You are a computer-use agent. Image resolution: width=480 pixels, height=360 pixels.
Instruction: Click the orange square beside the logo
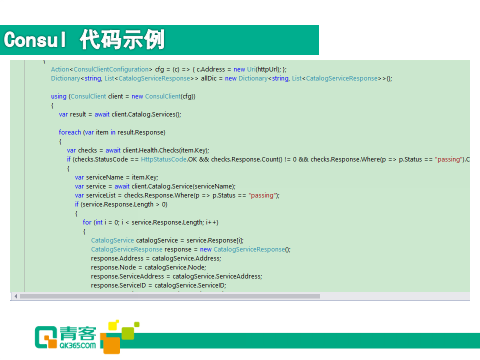111,343
